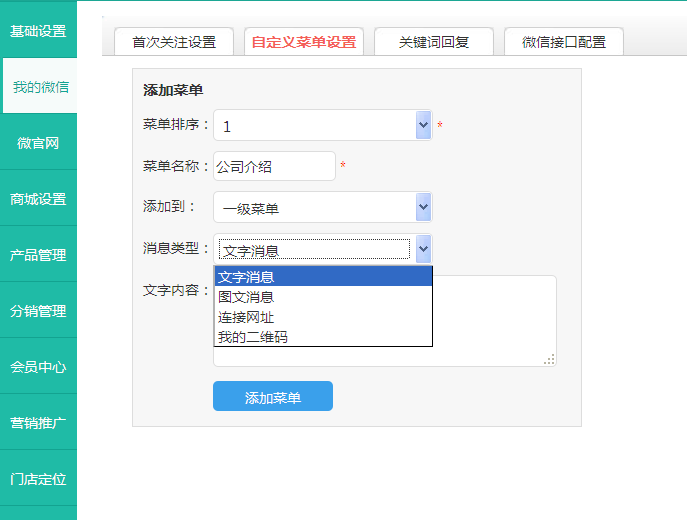Focus the 菜单名称 text field
The width and height of the screenshot is (687, 520).
coord(274,166)
